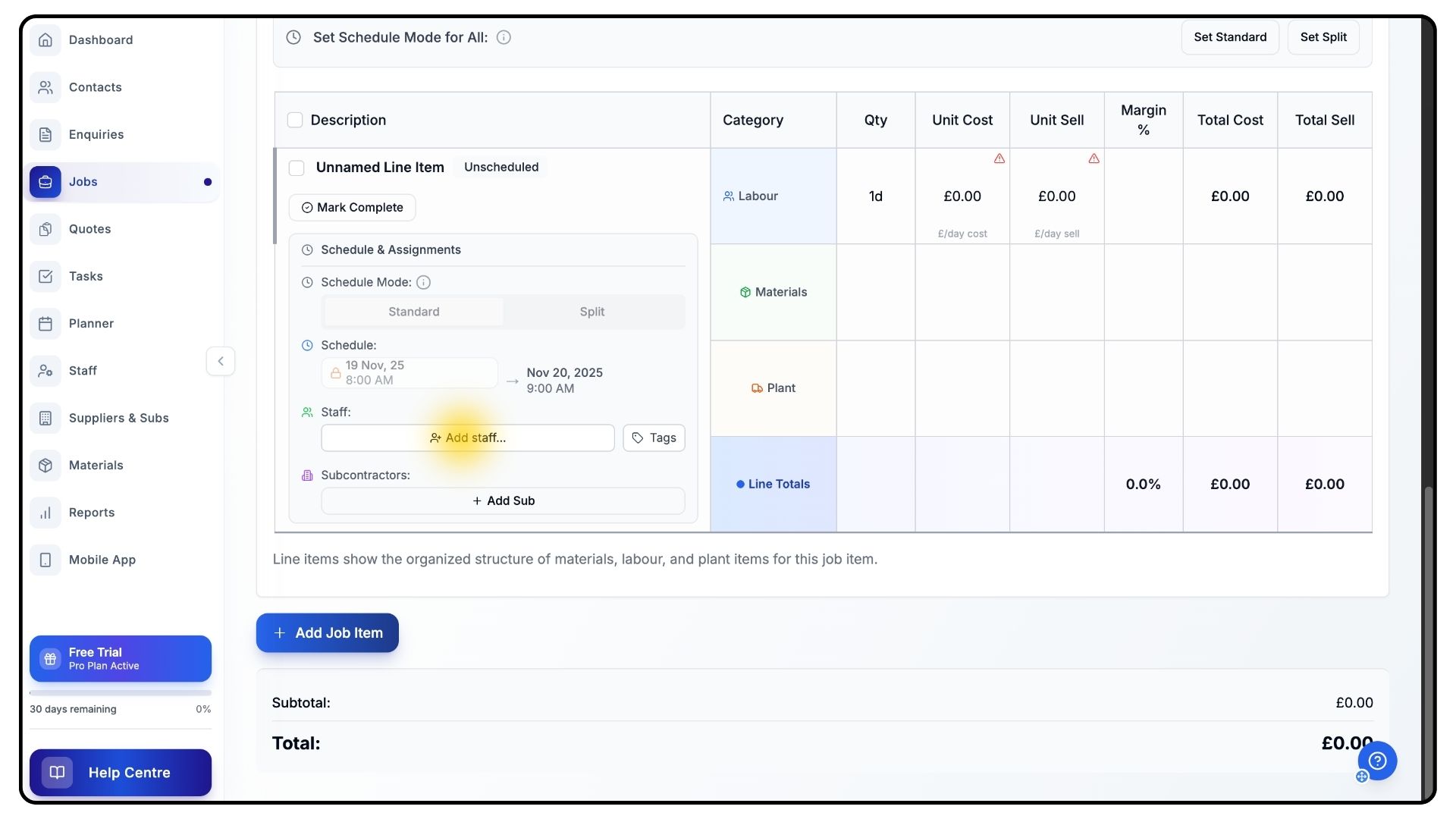The height and width of the screenshot is (819, 1456).
Task: Click the Unit Cost warning triangle icon
Action: [x=999, y=158]
